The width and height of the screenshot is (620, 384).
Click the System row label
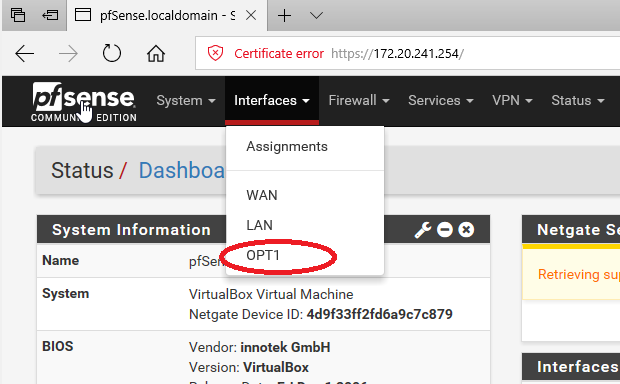pos(66,293)
